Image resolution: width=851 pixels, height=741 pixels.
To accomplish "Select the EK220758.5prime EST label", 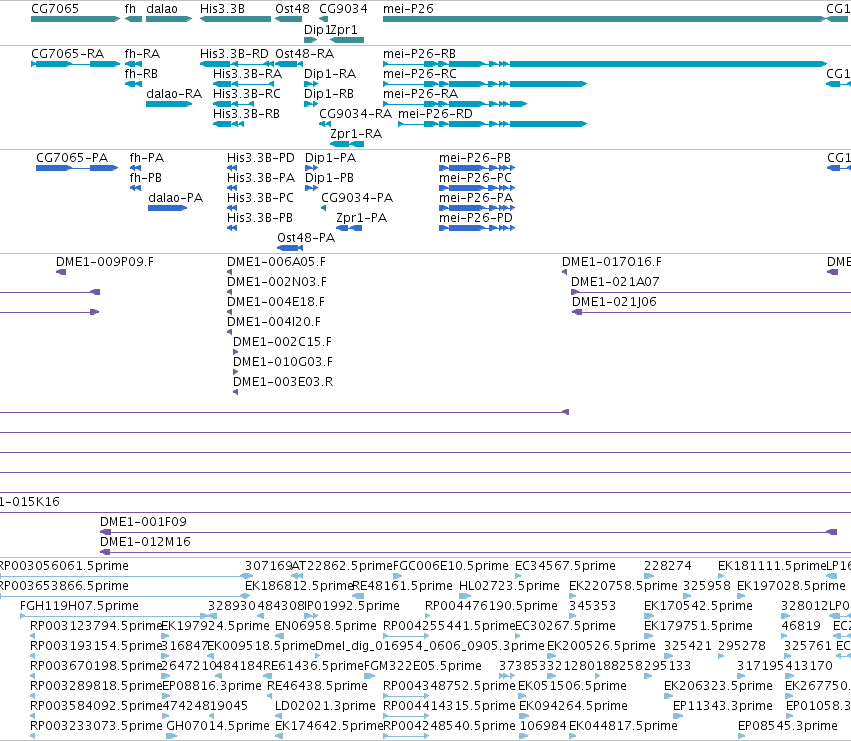I will point(623,586).
